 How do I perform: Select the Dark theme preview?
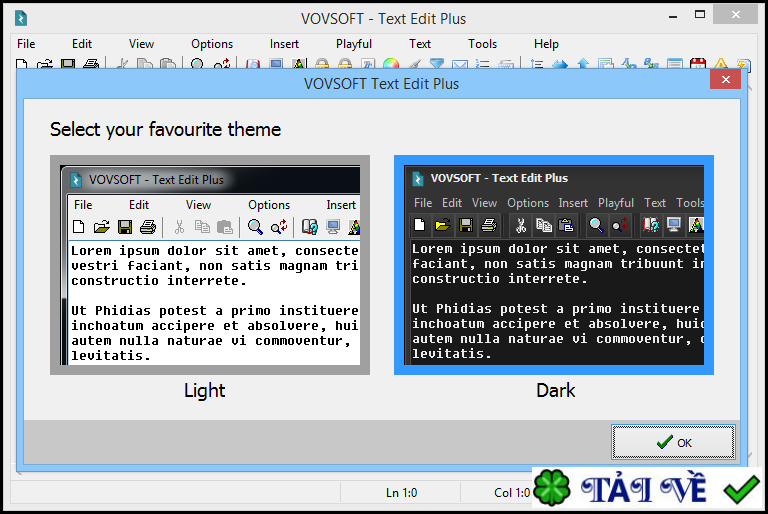click(554, 265)
